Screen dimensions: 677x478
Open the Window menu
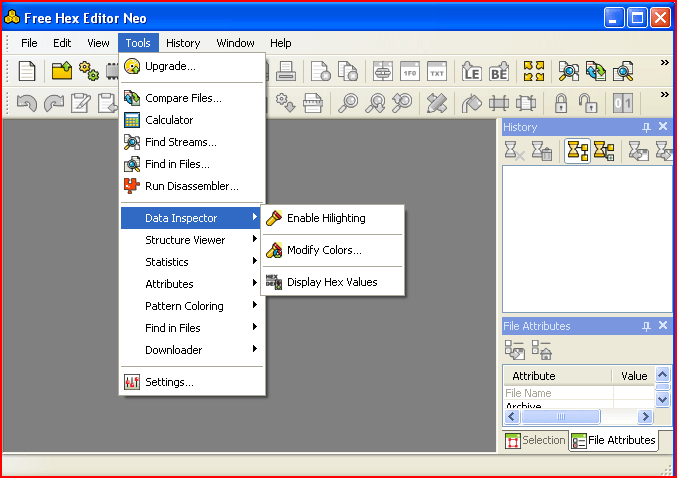[x=235, y=43]
